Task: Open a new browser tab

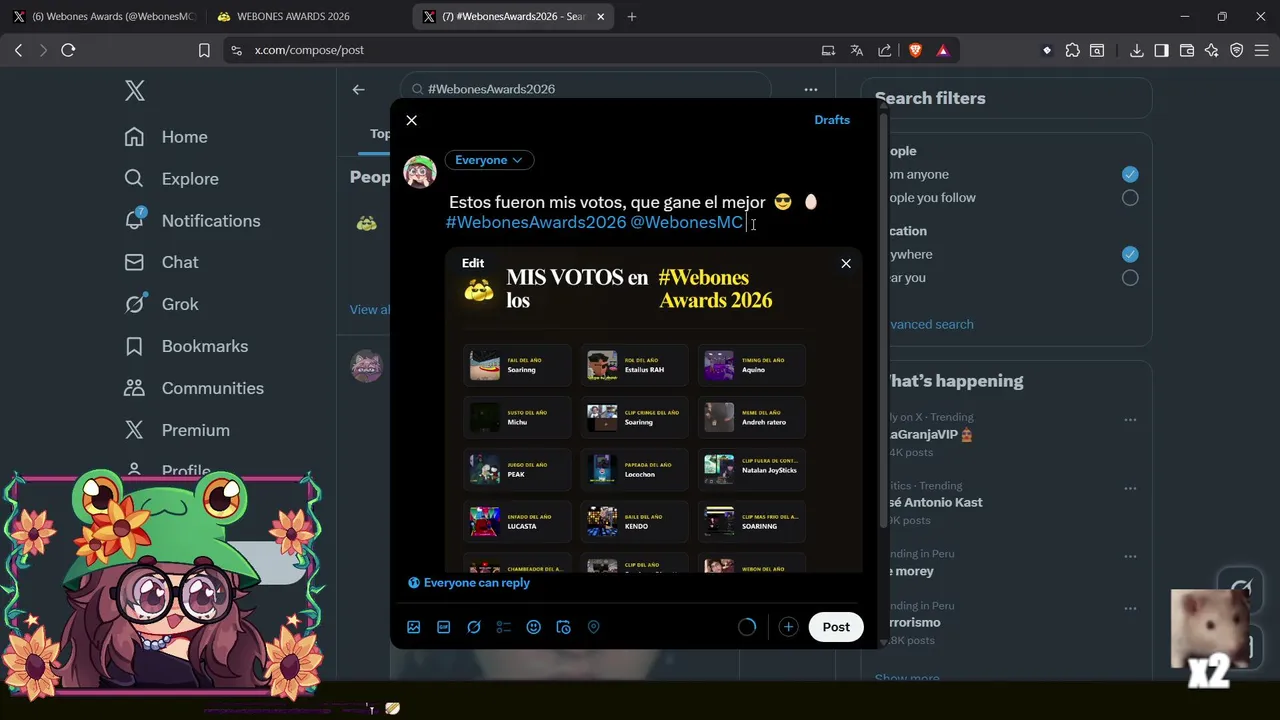Action: click(x=632, y=16)
